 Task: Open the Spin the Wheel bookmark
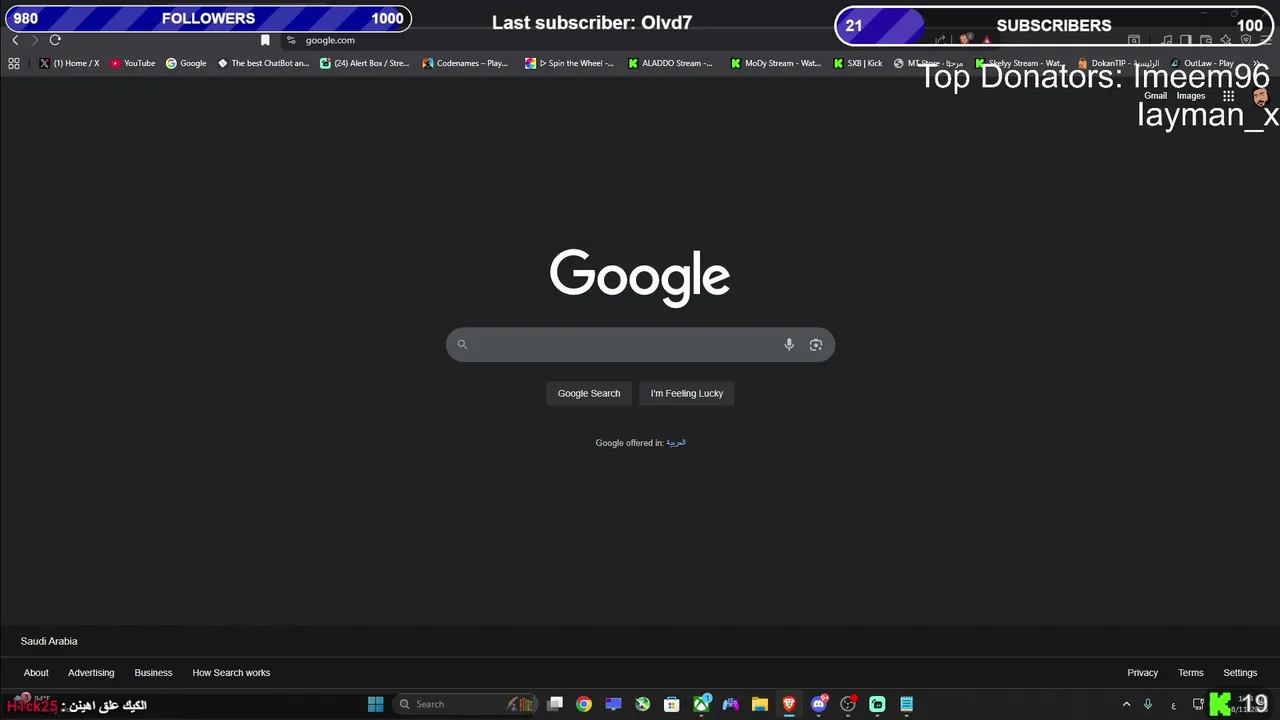(x=570, y=63)
